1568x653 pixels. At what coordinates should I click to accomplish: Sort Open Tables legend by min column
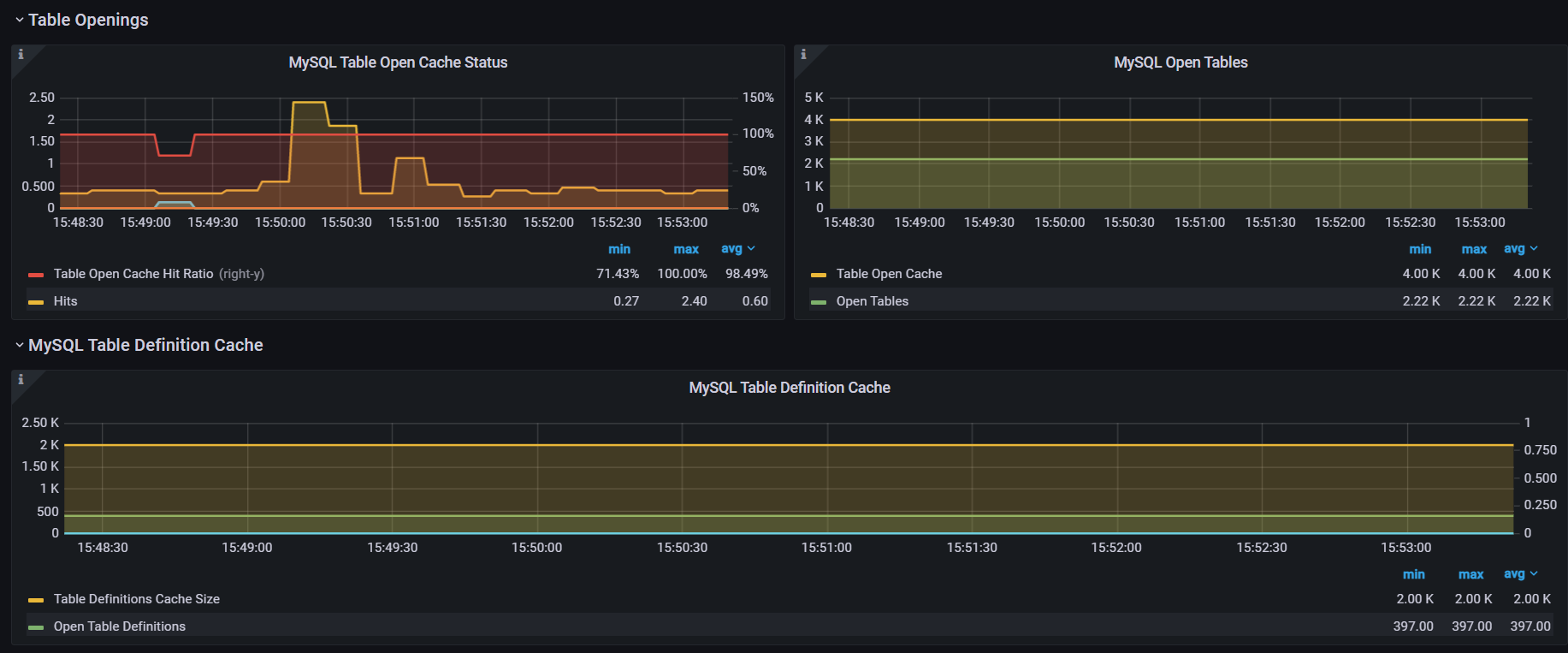(x=1420, y=249)
